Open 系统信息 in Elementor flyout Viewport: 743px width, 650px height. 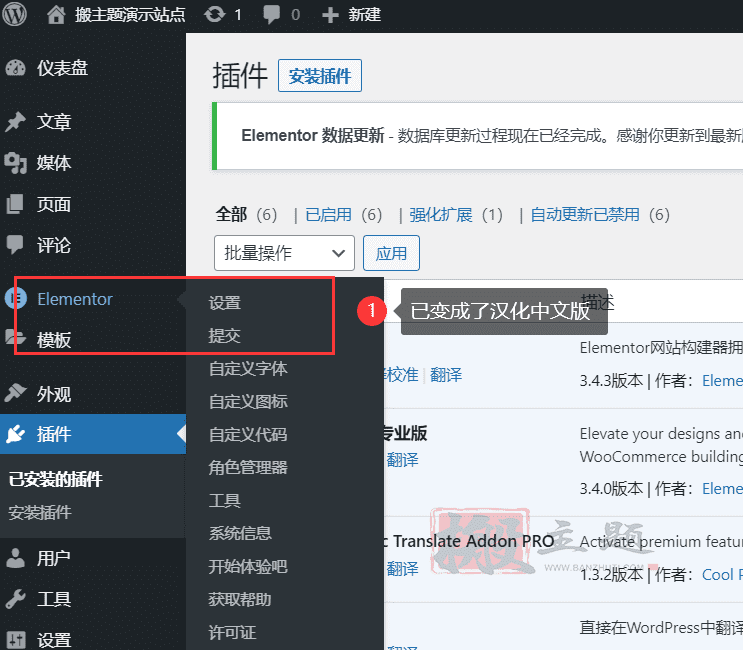click(x=240, y=533)
